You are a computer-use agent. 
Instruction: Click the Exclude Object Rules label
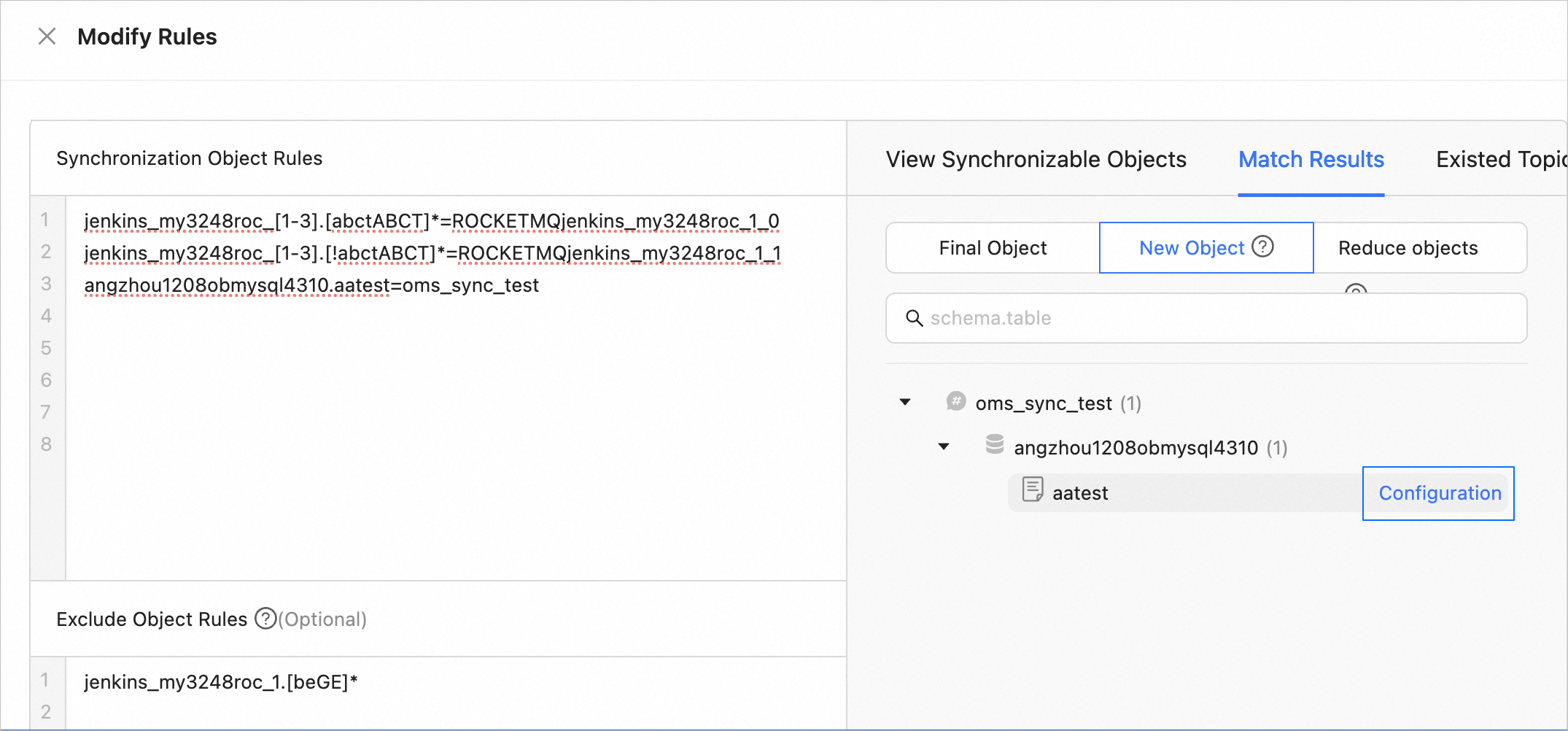pos(152,619)
